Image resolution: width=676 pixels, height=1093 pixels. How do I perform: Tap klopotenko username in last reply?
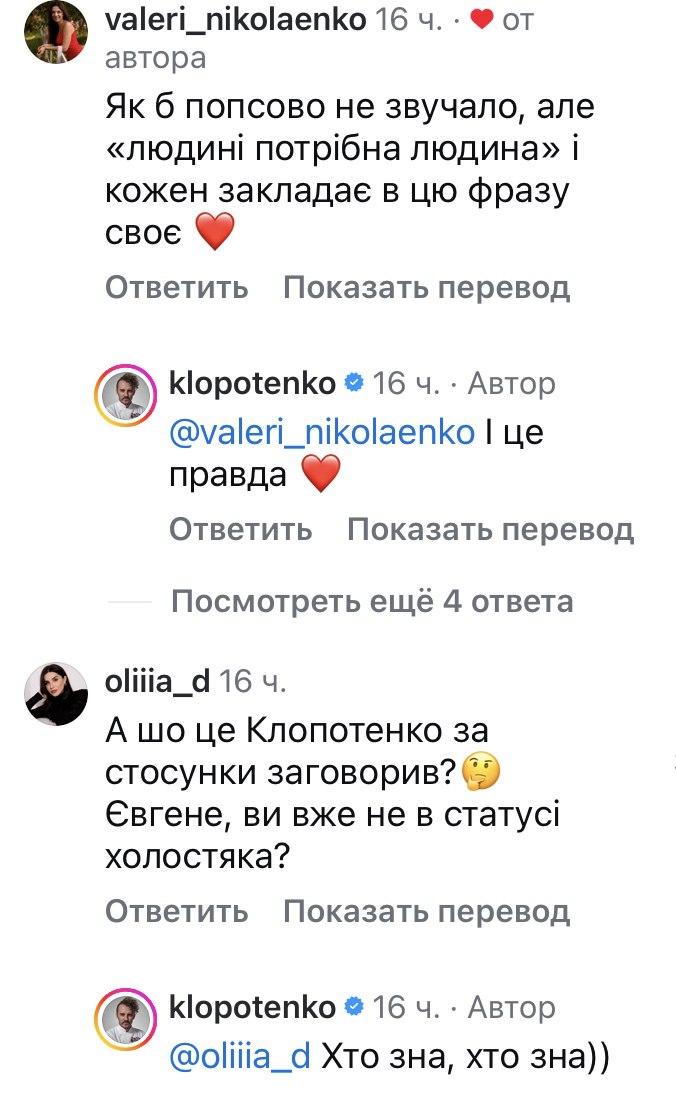(253, 1006)
